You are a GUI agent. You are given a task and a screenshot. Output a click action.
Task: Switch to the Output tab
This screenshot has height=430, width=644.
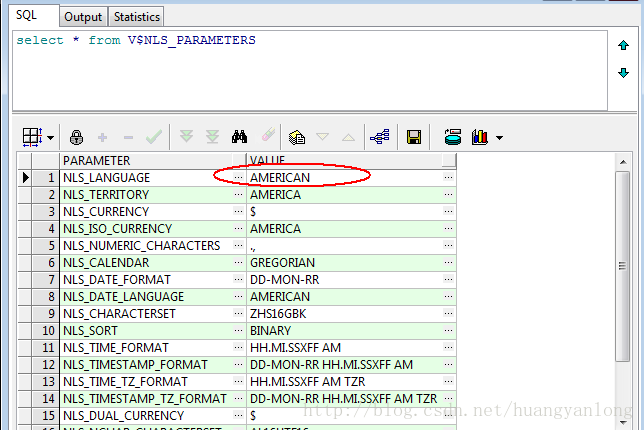[x=83, y=17]
